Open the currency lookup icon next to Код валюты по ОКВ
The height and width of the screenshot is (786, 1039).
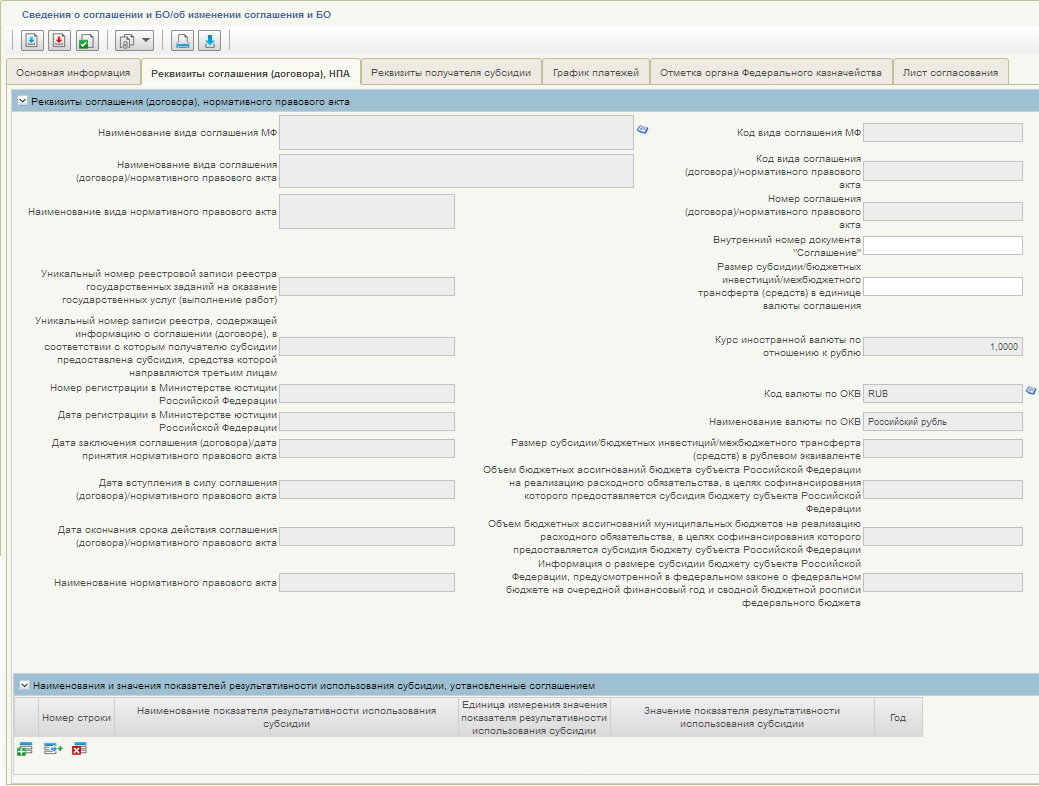(1031, 390)
